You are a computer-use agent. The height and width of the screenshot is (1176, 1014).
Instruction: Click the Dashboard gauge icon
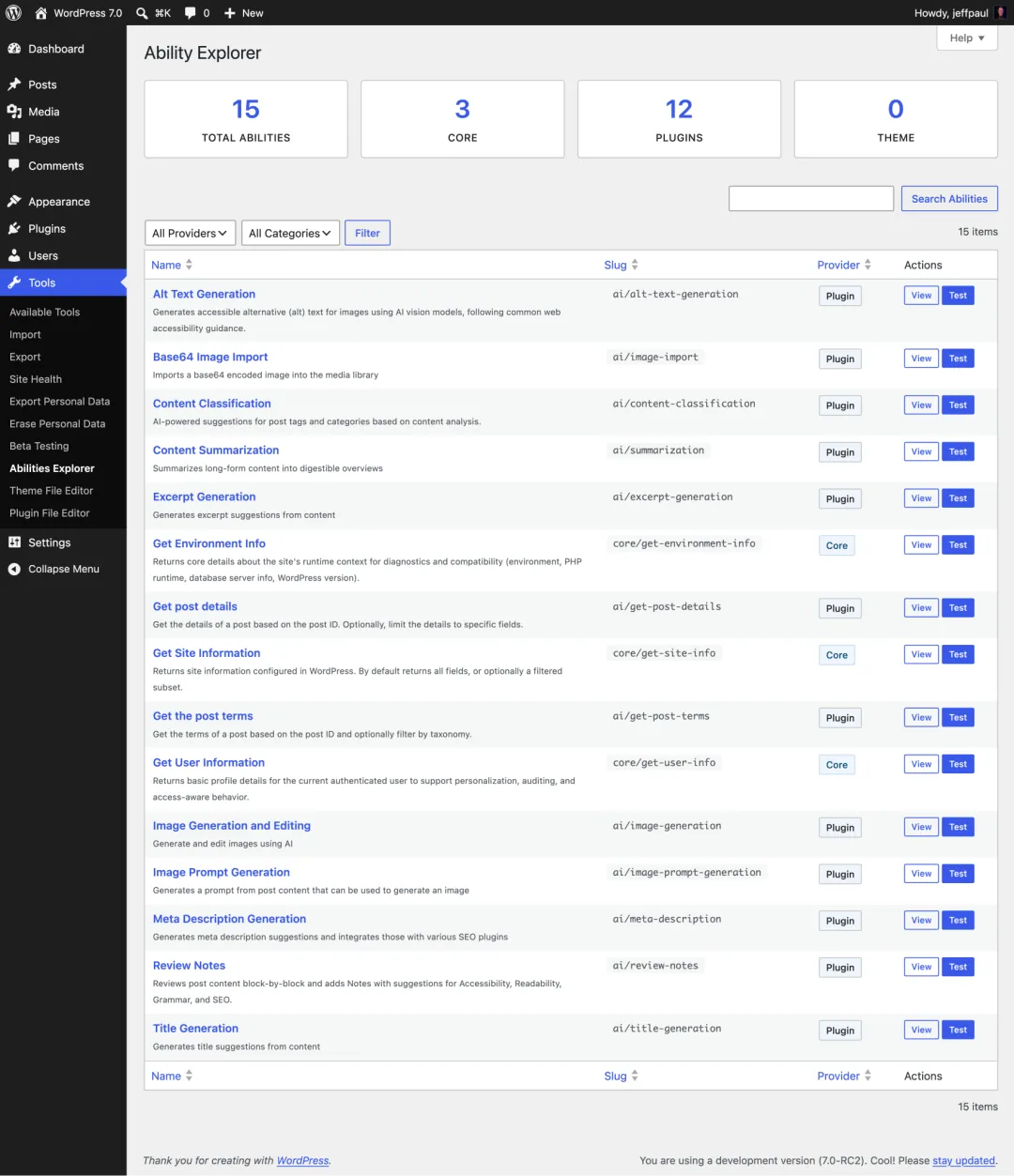14,49
